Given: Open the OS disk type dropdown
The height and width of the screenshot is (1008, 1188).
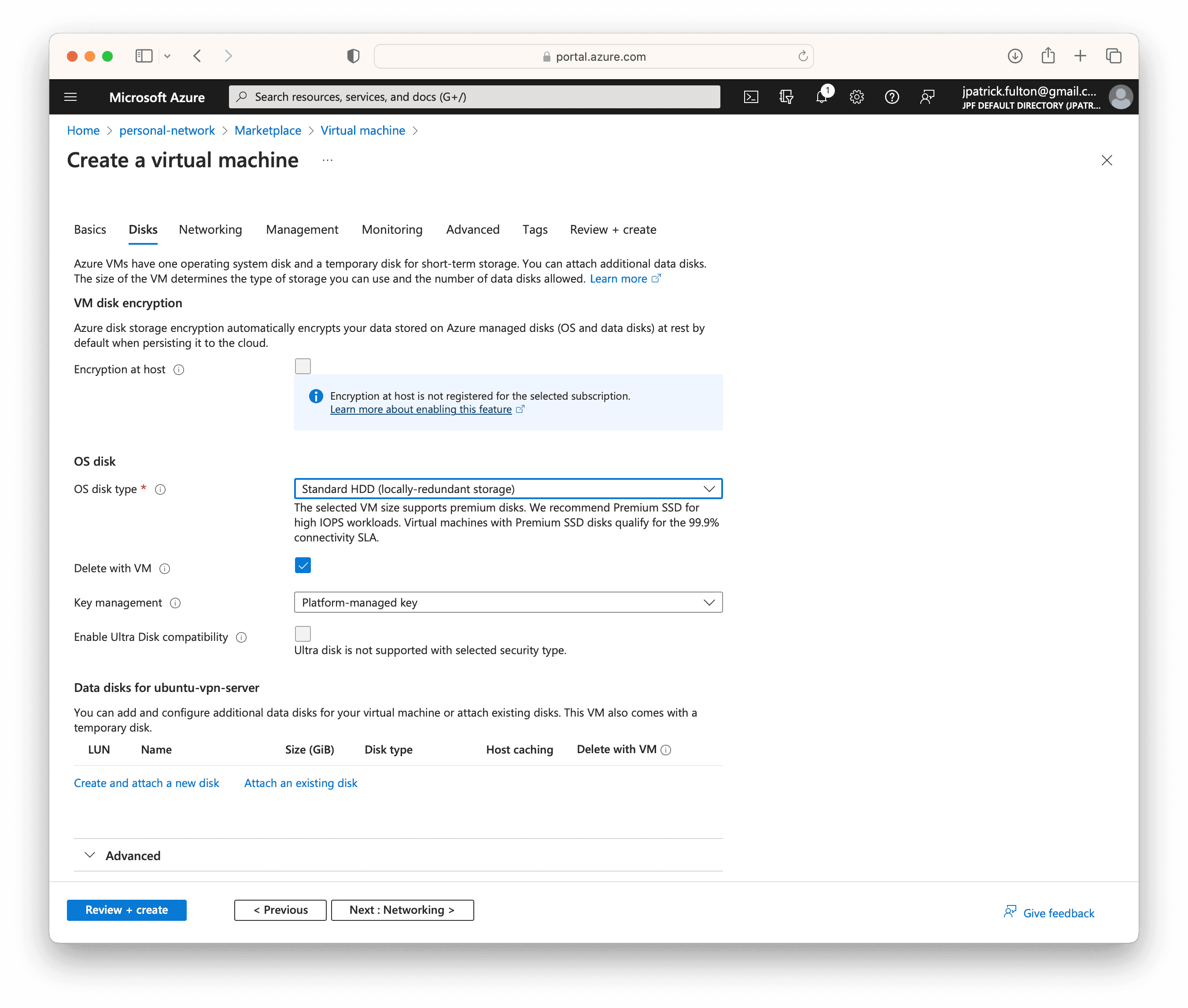Looking at the screenshot, I should click(x=508, y=489).
